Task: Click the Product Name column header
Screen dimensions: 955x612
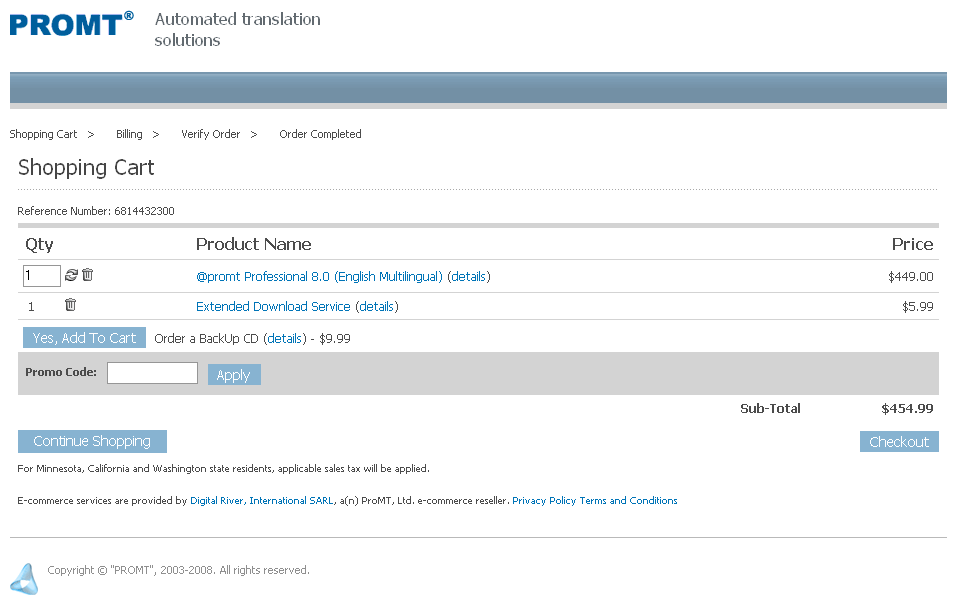Action: pyautogui.click(x=253, y=244)
